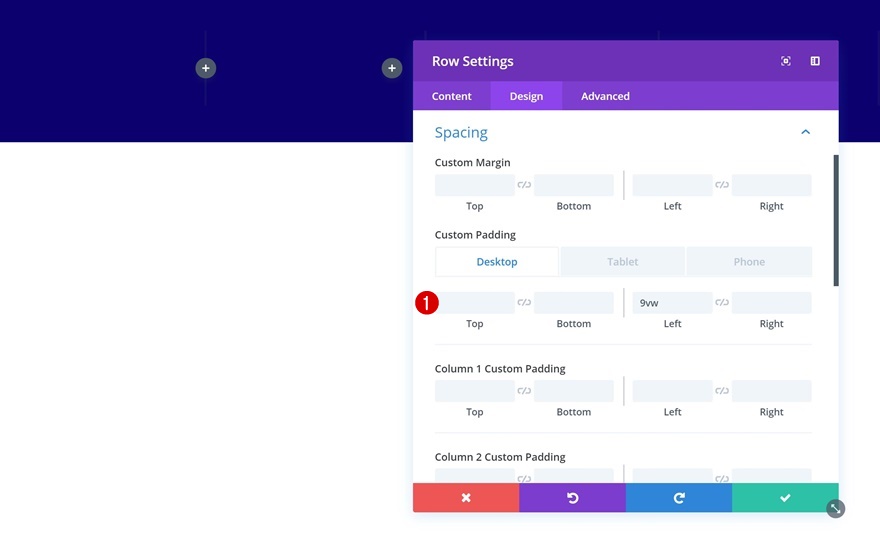Image resolution: width=880 pixels, height=545 pixels.
Task: Choose the Tablet padding tab
Action: click(622, 262)
